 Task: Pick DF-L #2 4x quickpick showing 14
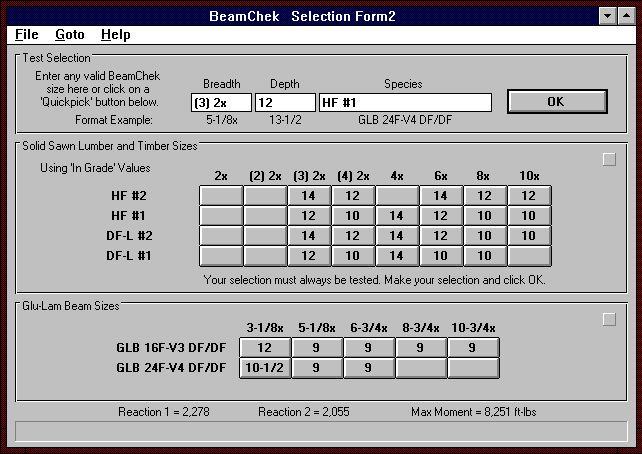click(397, 235)
